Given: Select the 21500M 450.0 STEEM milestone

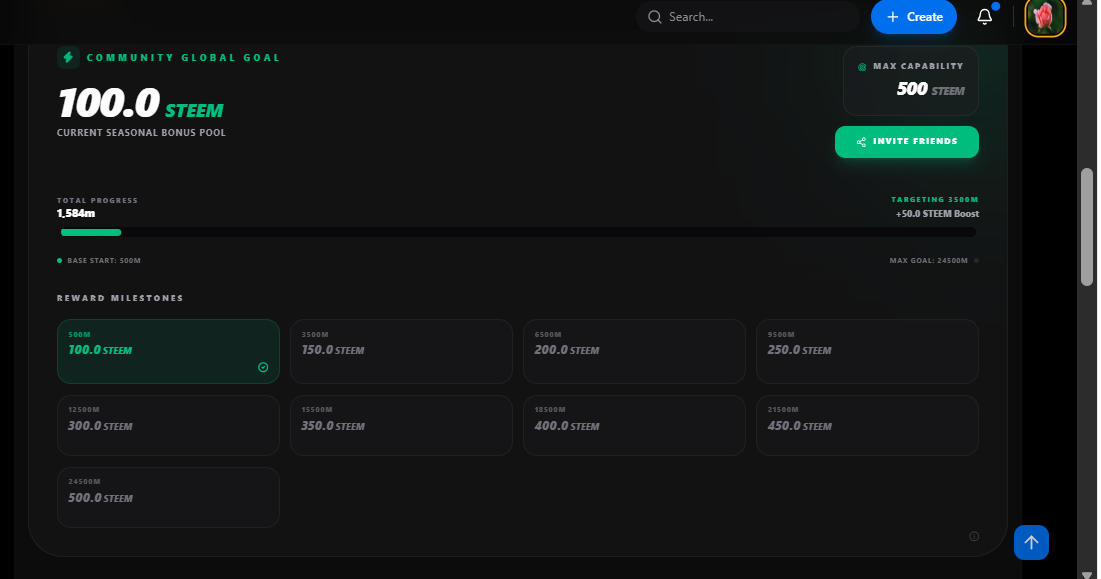Looking at the screenshot, I should pyautogui.click(x=867, y=426).
